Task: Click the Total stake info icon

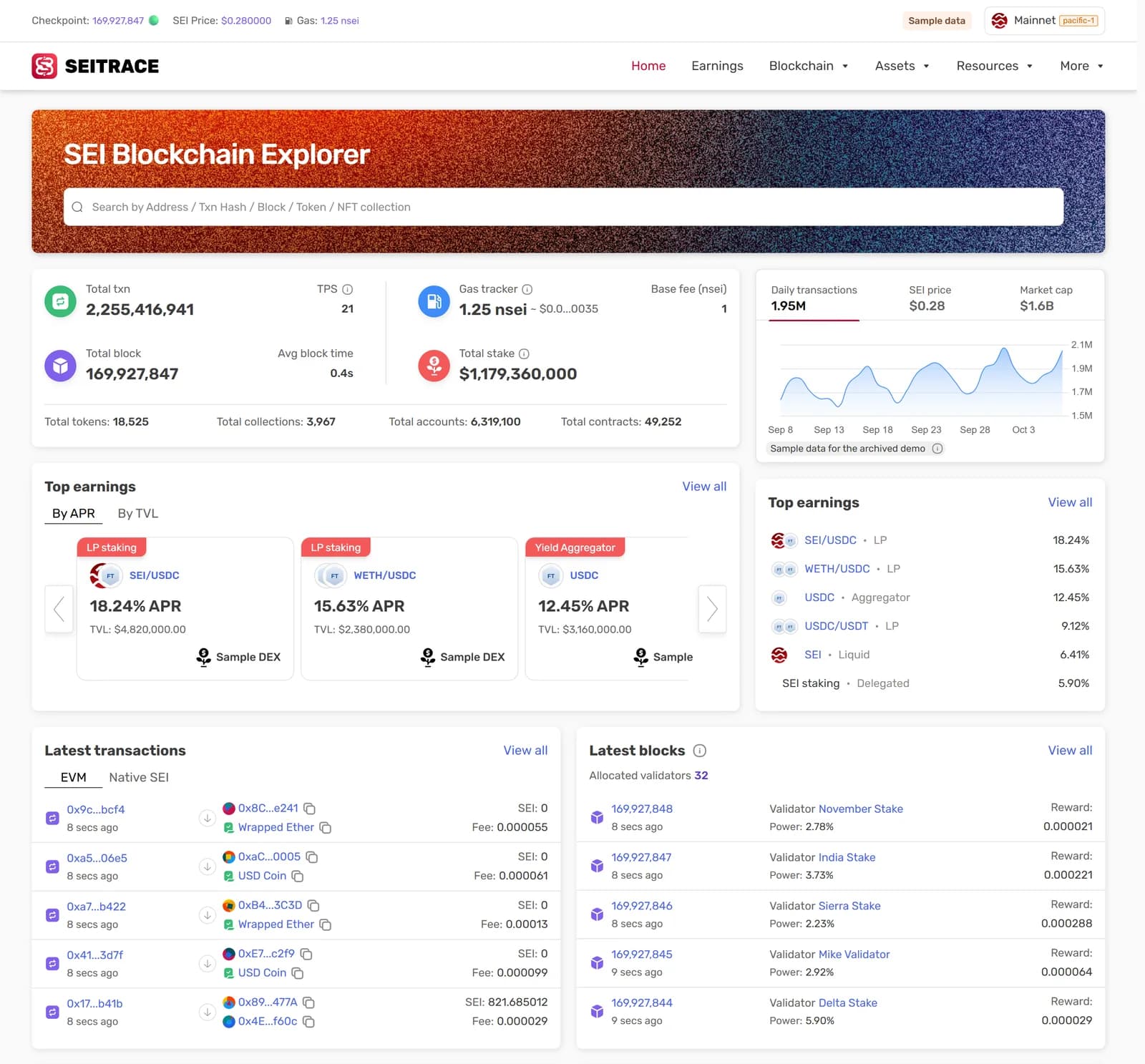Action: [524, 353]
